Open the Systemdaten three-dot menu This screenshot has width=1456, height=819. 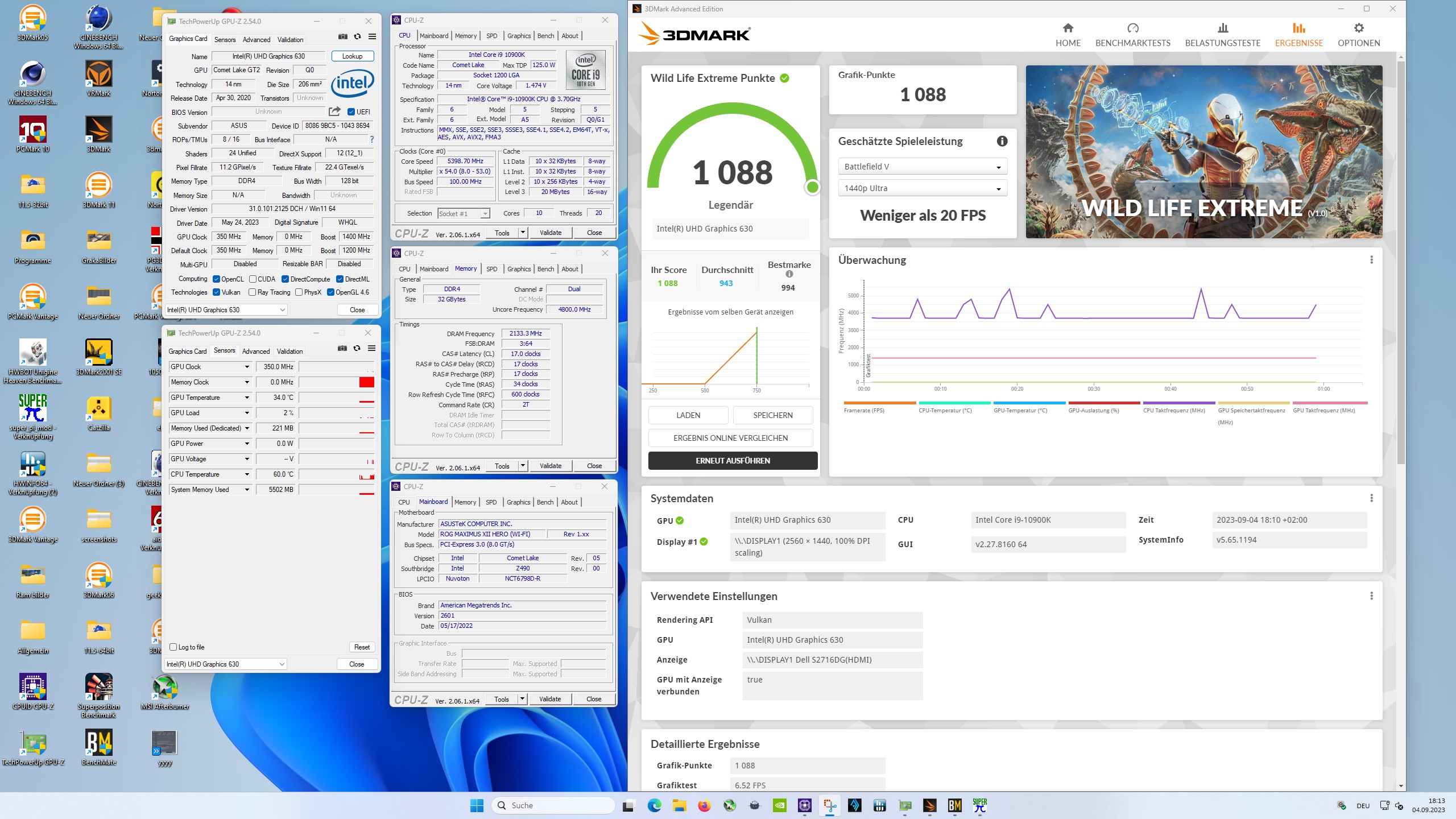(1371, 498)
